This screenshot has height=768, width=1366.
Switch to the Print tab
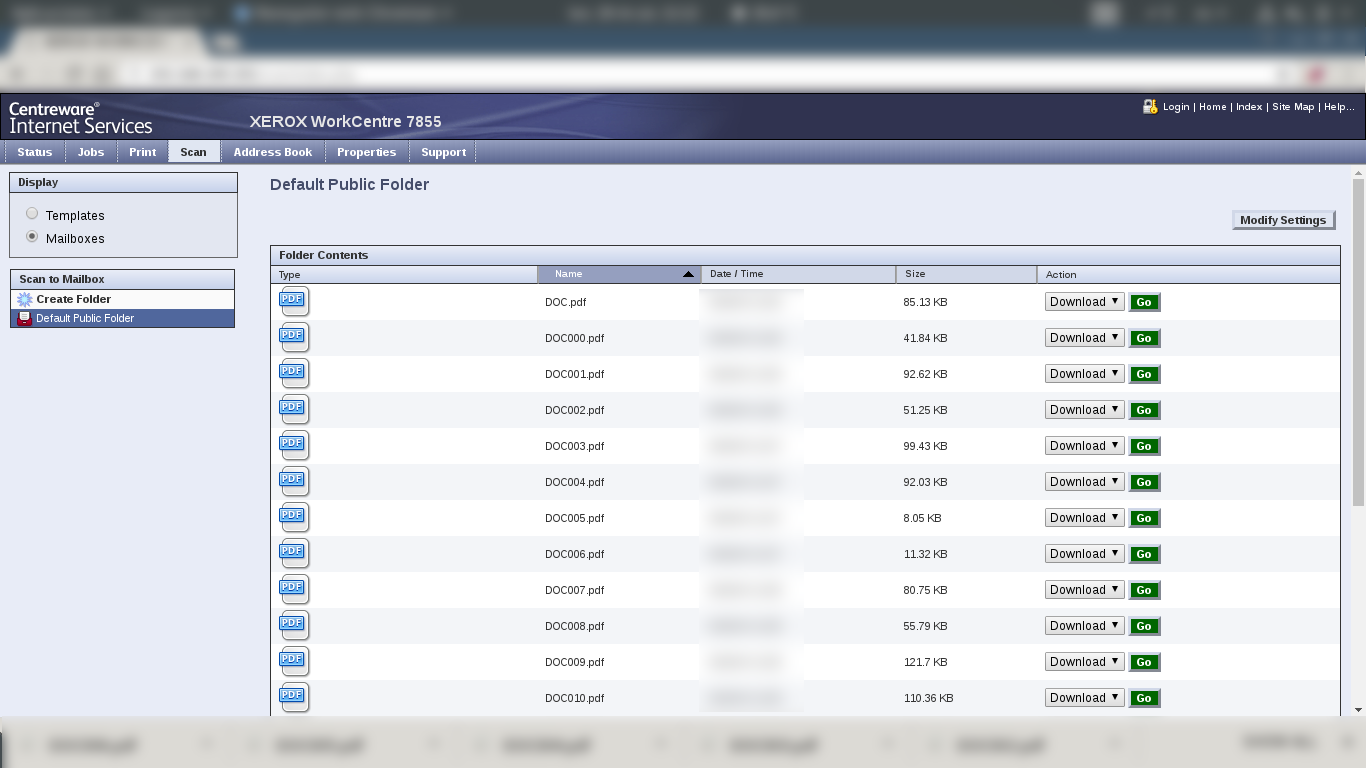click(x=142, y=152)
